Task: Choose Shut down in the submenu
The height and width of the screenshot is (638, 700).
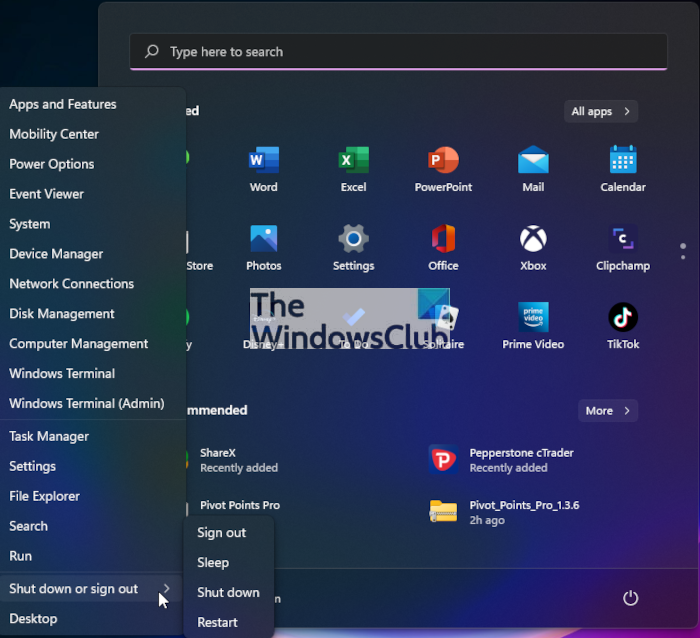Action: [229, 592]
